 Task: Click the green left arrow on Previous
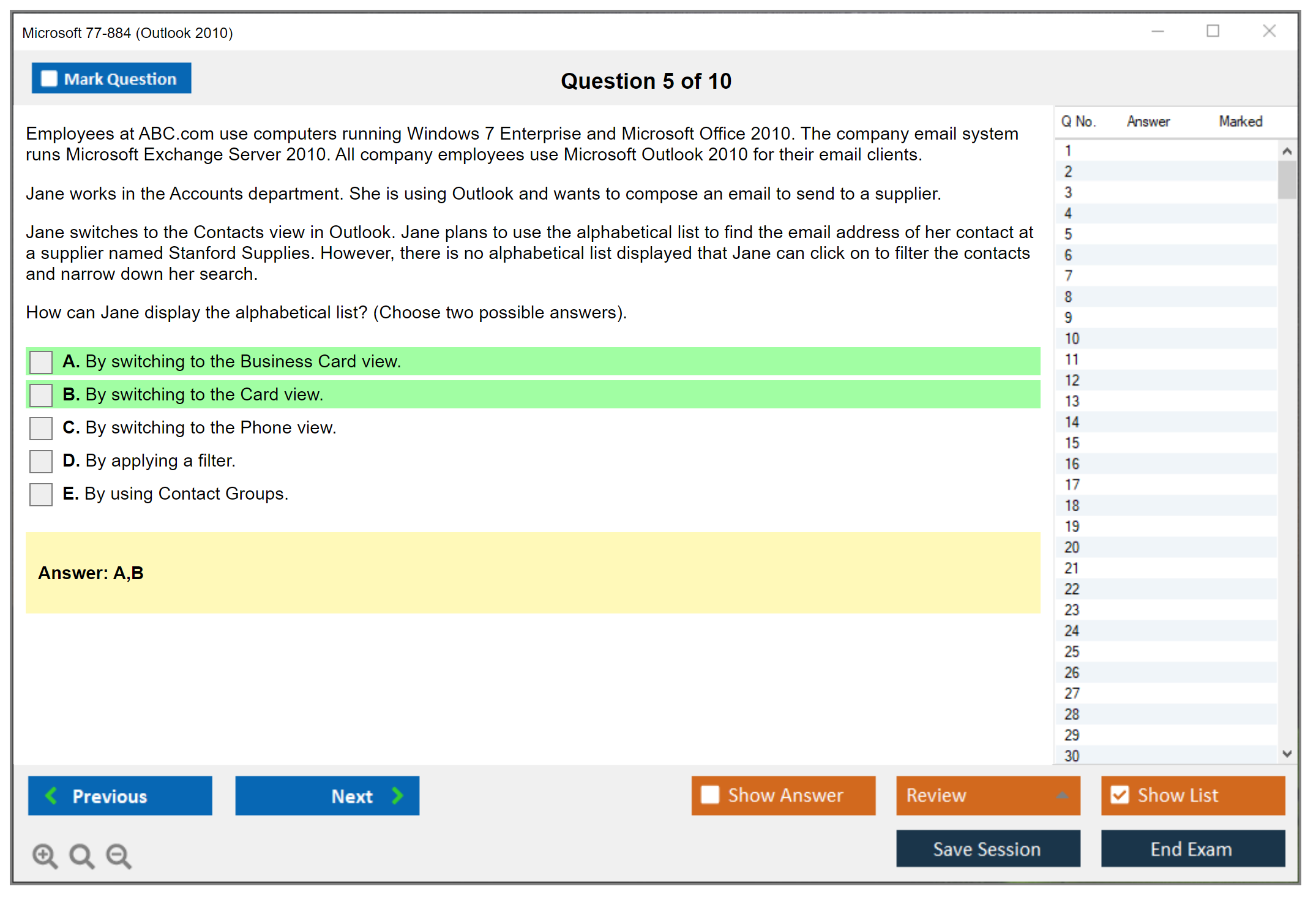51,795
